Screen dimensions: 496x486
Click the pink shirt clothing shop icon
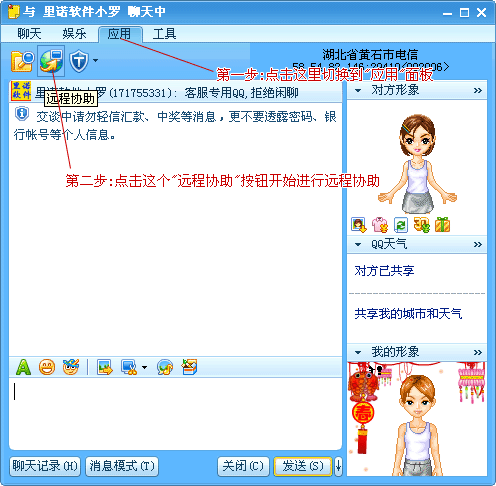tap(380, 225)
